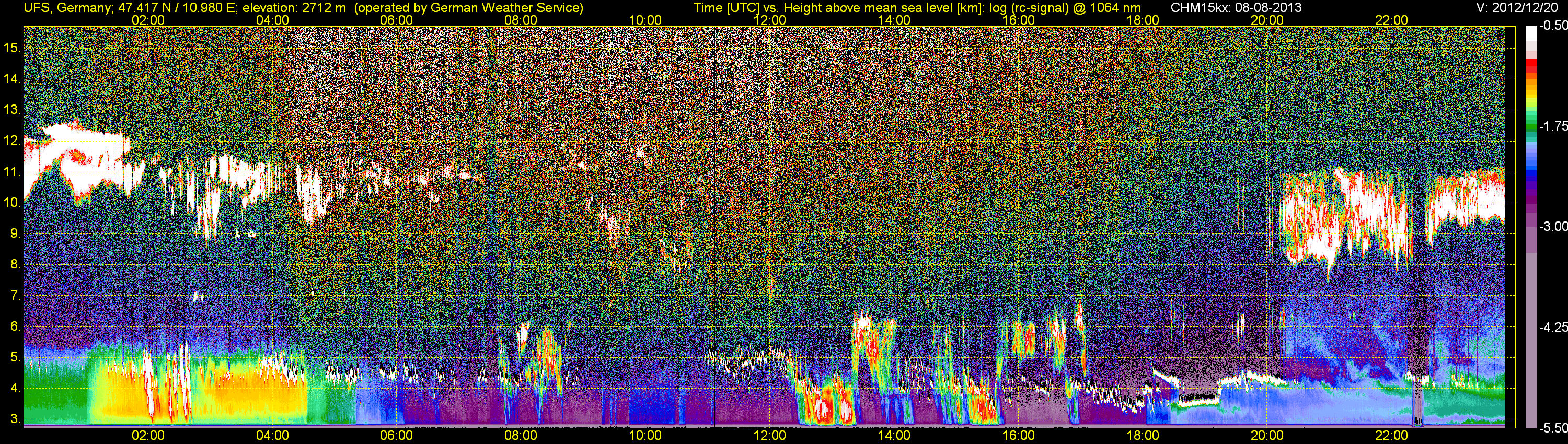
Task: Click the "7." height axis label
Action: (x=15, y=296)
